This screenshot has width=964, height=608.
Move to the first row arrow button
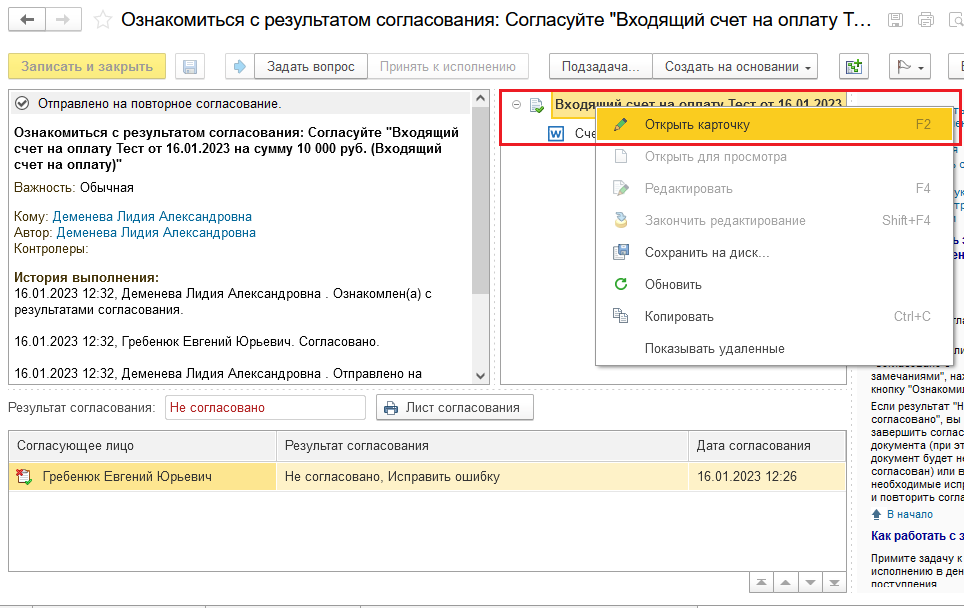pyautogui.click(x=762, y=582)
